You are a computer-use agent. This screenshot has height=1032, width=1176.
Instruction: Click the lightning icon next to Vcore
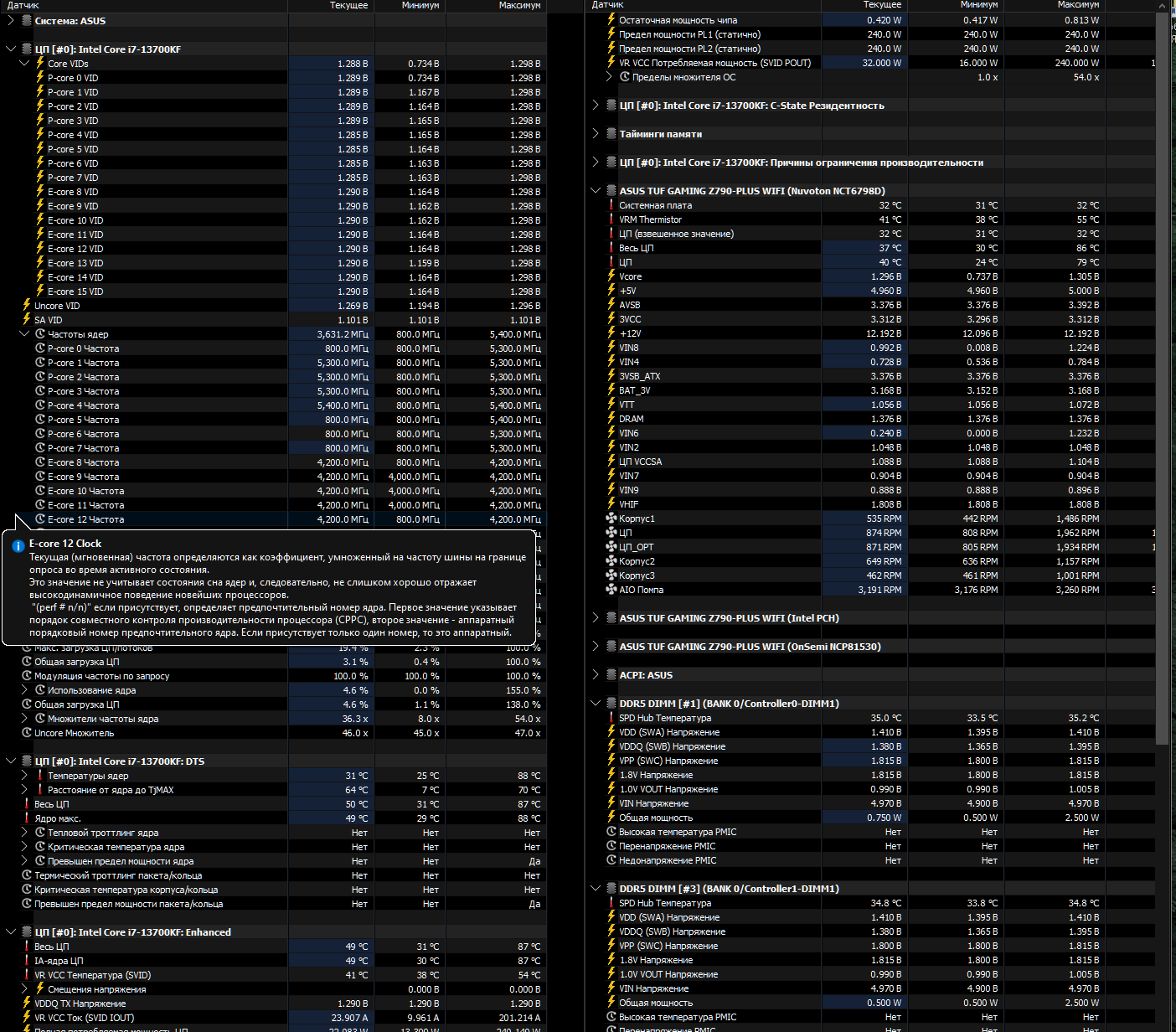[x=611, y=276]
